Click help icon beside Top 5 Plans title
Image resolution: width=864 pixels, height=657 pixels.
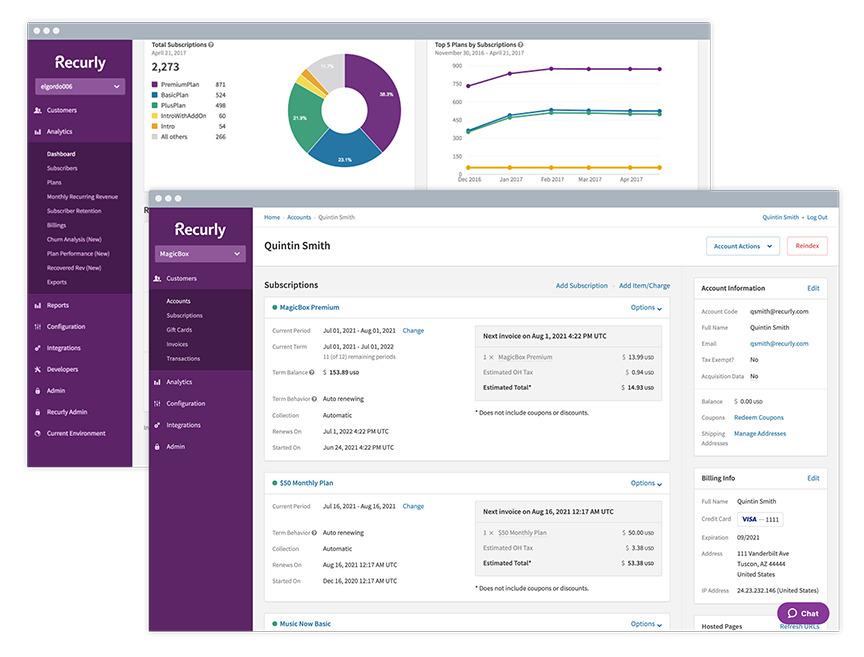(521, 45)
